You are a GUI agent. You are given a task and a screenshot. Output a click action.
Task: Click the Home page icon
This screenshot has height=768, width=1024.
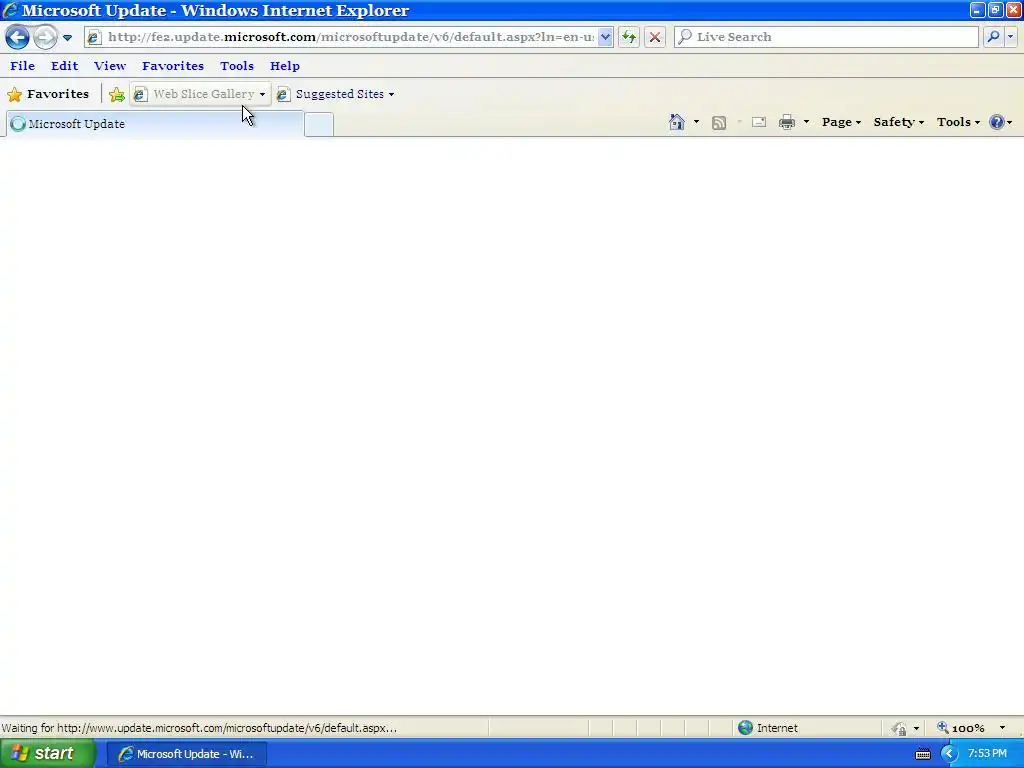[677, 122]
